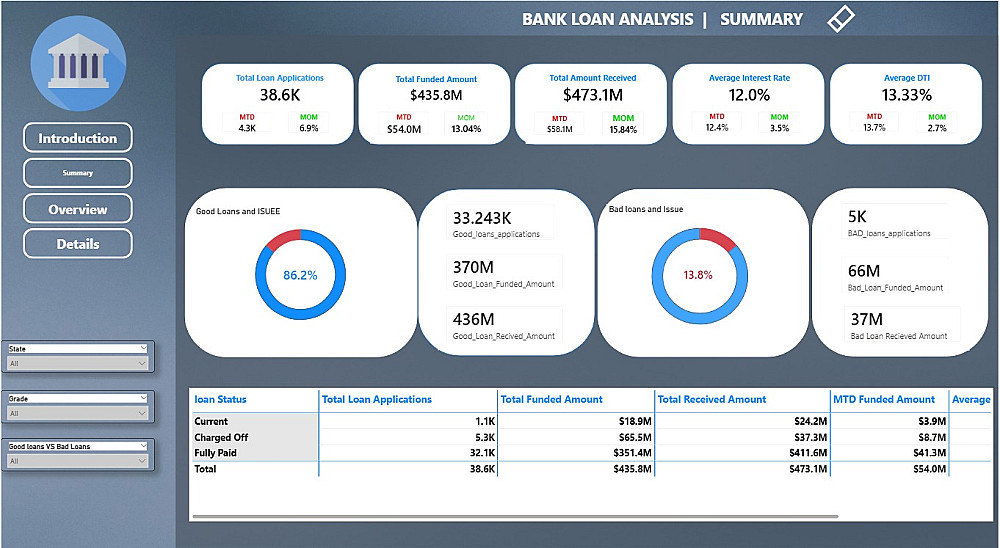Open the Grade slicer All dropdown
1000x548 pixels.
[78, 413]
